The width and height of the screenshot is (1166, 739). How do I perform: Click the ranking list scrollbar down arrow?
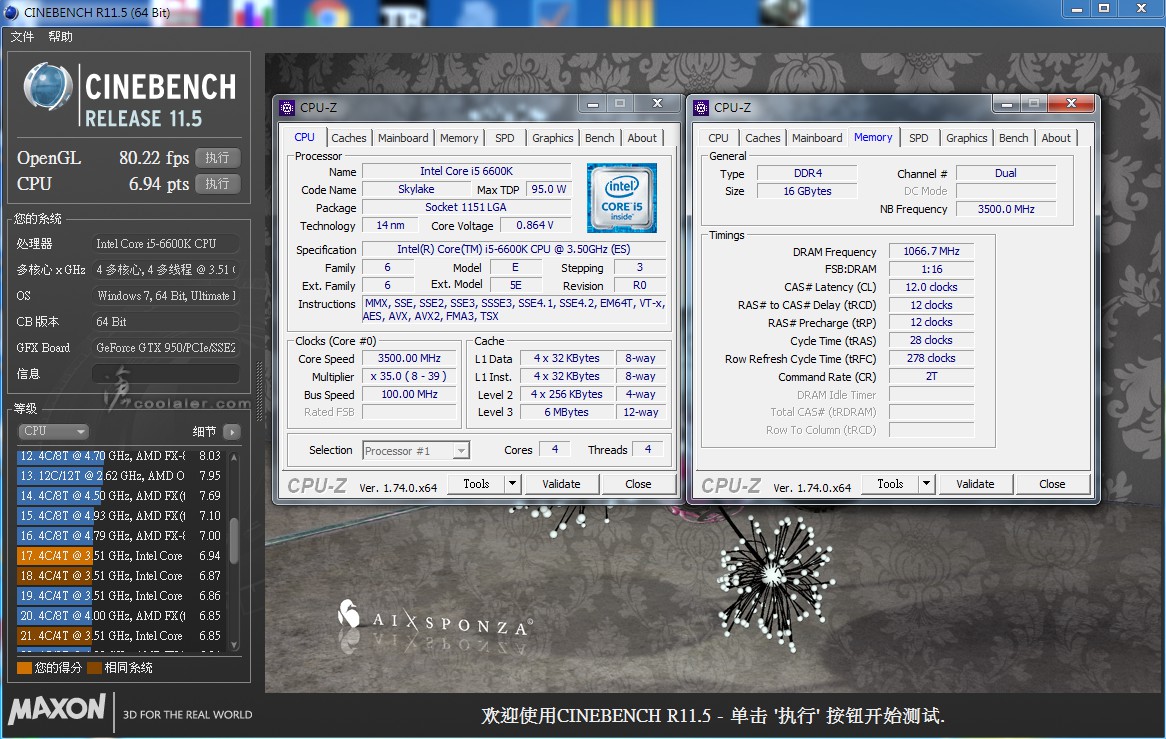[234, 645]
